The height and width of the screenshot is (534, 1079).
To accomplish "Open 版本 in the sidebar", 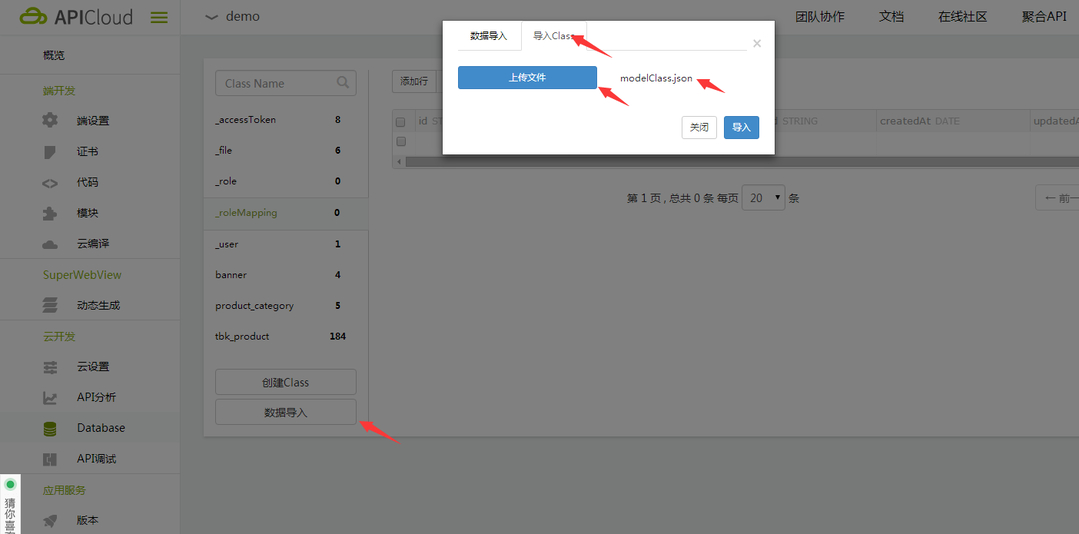I will pos(89,521).
